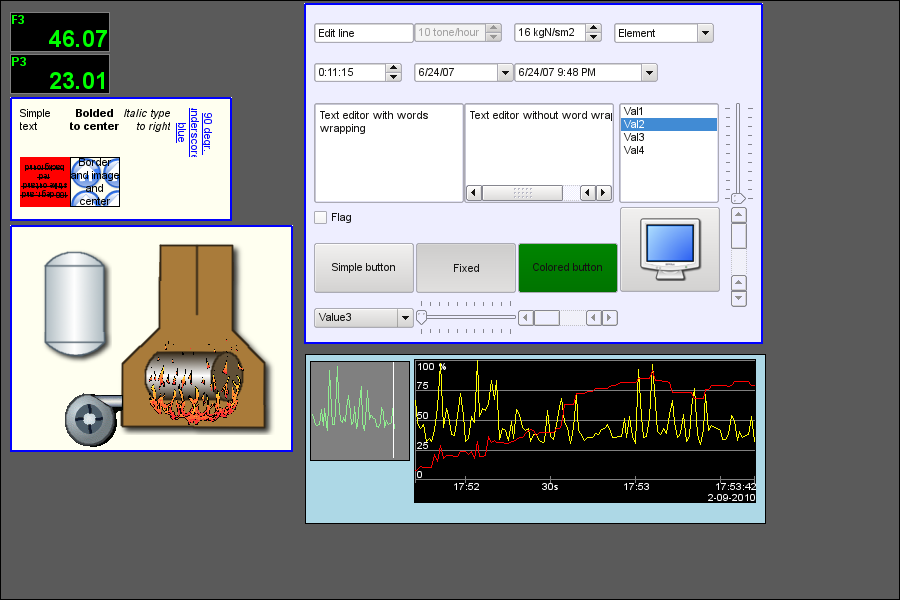This screenshot has height=600, width=900.
Task: Click the computer monitor image button
Action: tap(669, 249)
